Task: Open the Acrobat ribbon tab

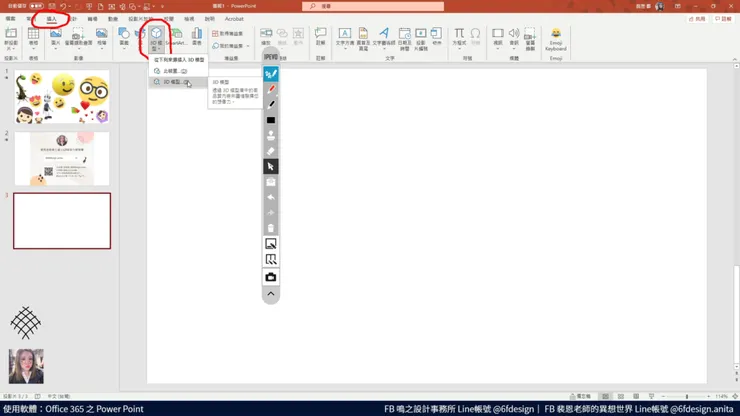Action: (234, 19)
